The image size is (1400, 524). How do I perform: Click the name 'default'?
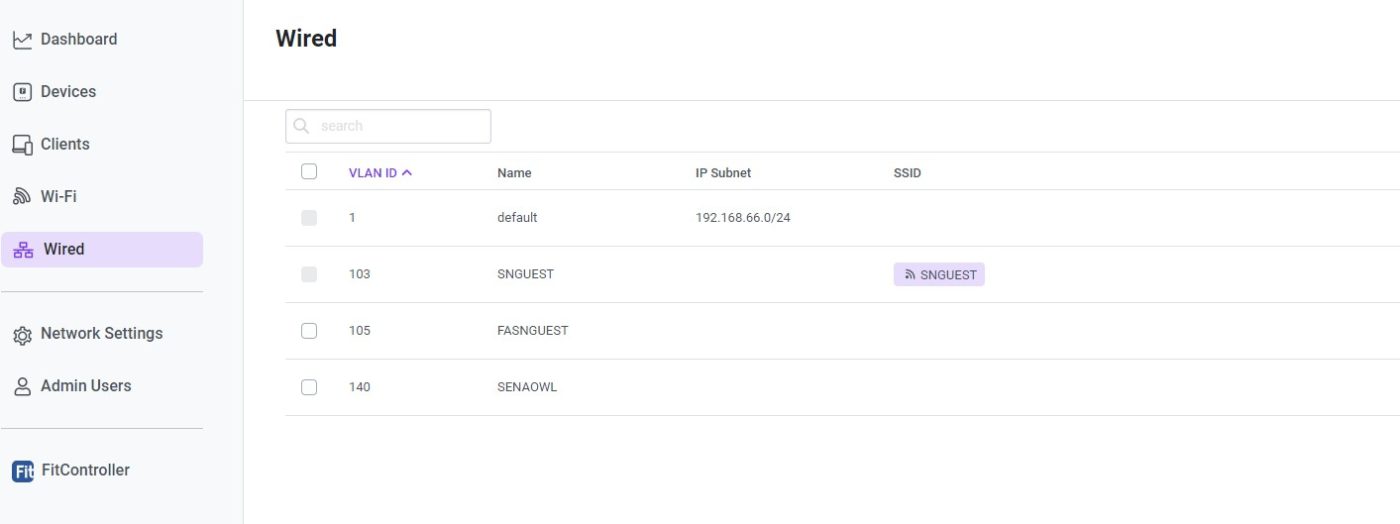pos(517,217)
